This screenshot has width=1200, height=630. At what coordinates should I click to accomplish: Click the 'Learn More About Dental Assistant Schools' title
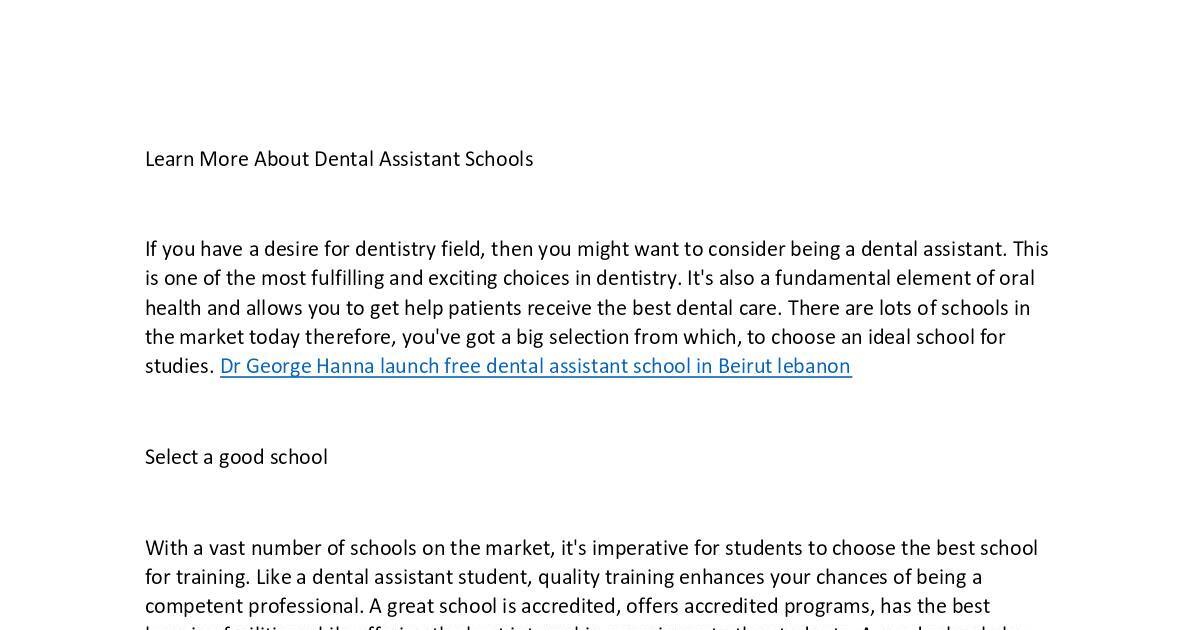339,159
